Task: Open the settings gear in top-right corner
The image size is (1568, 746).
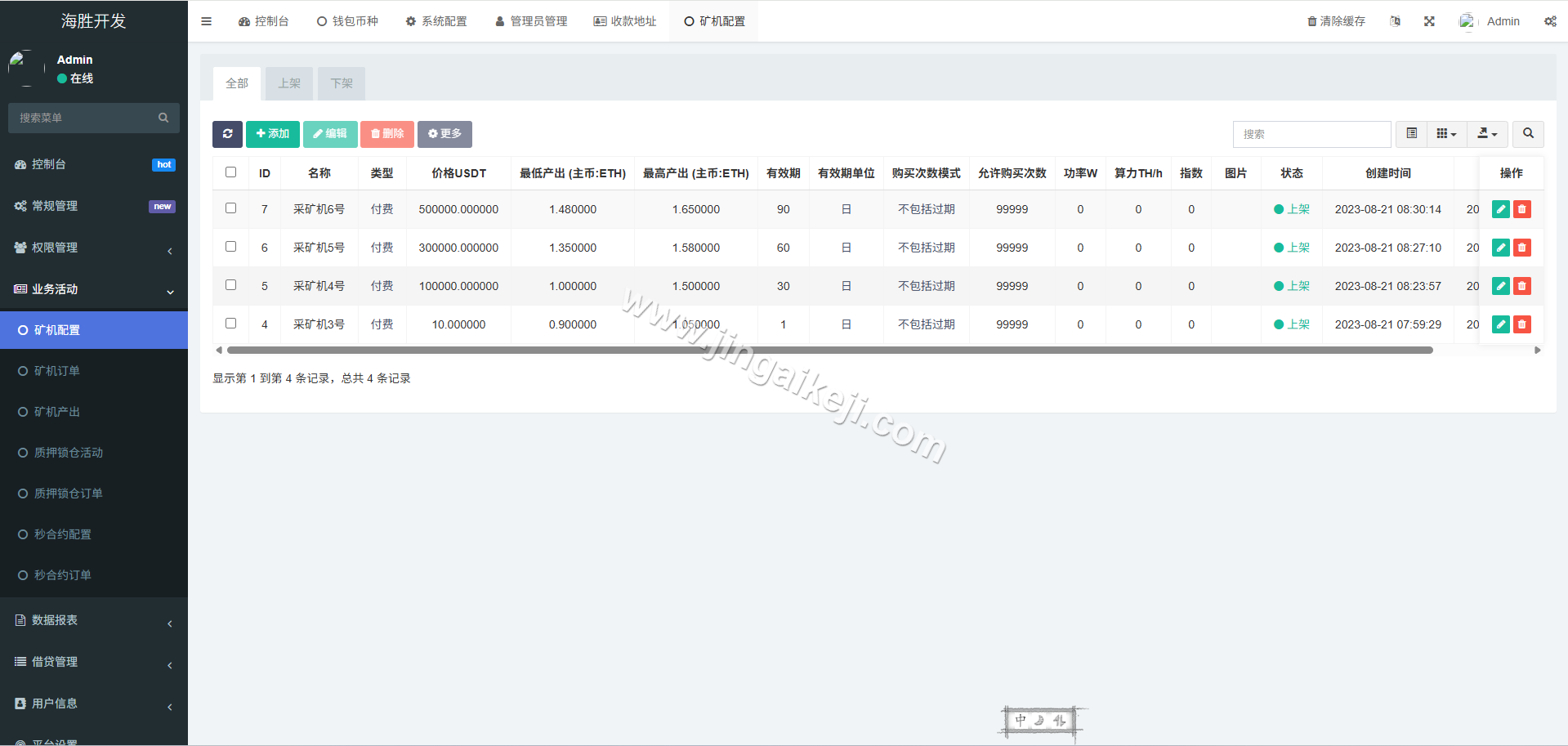Action: pos(1550,20)
